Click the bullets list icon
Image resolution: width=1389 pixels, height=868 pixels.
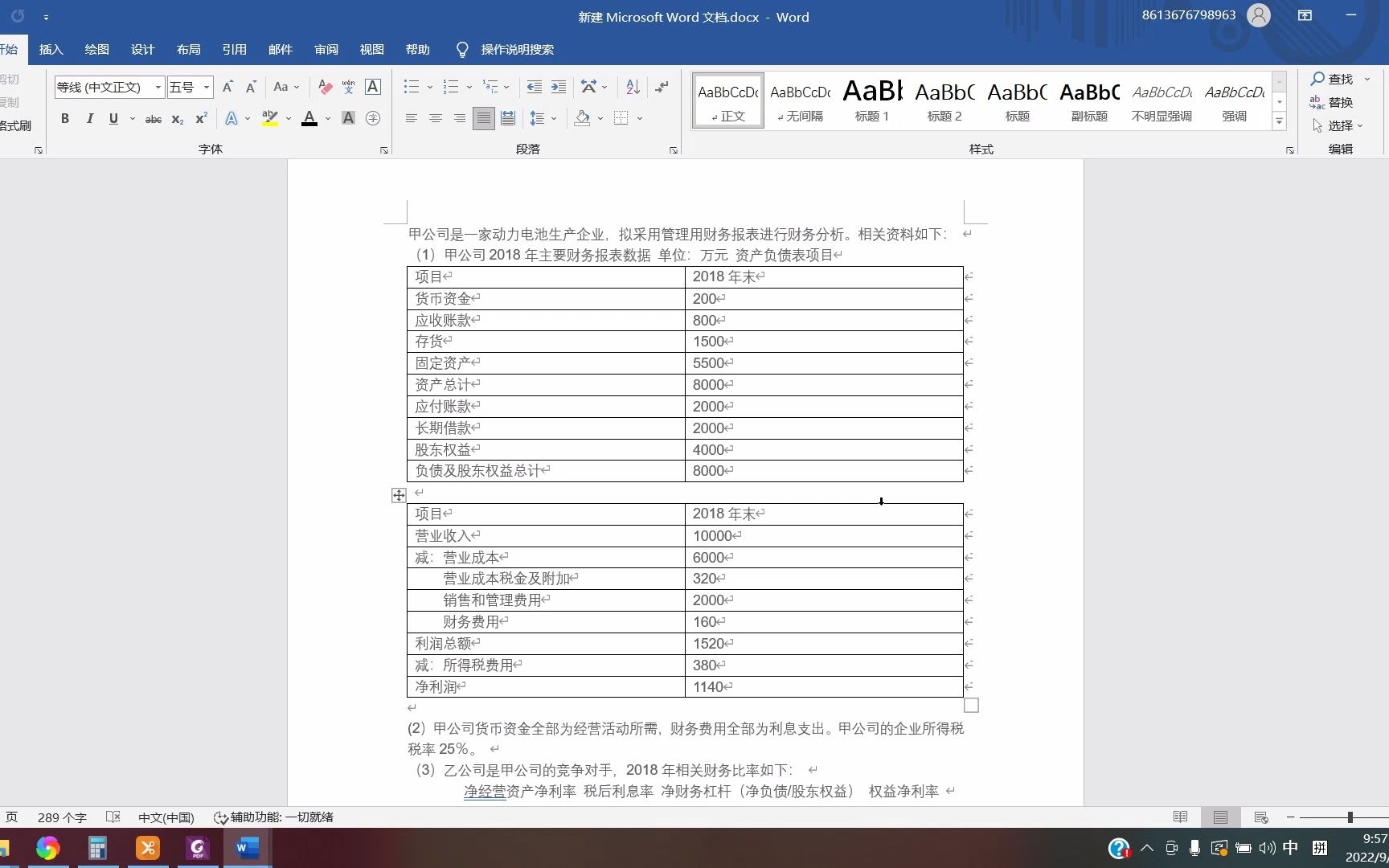pyautogui.click(x=412, y=87)
